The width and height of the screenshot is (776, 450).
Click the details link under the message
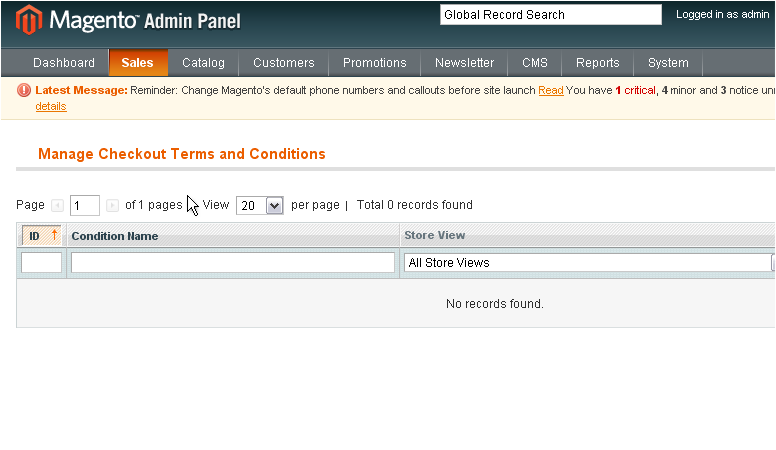click(x=51, y=106)
